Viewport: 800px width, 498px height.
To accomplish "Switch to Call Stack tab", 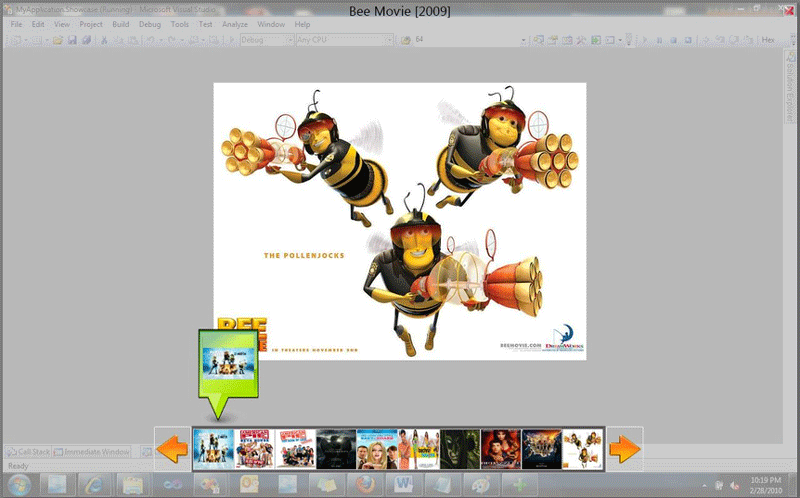I will point(29,452).
